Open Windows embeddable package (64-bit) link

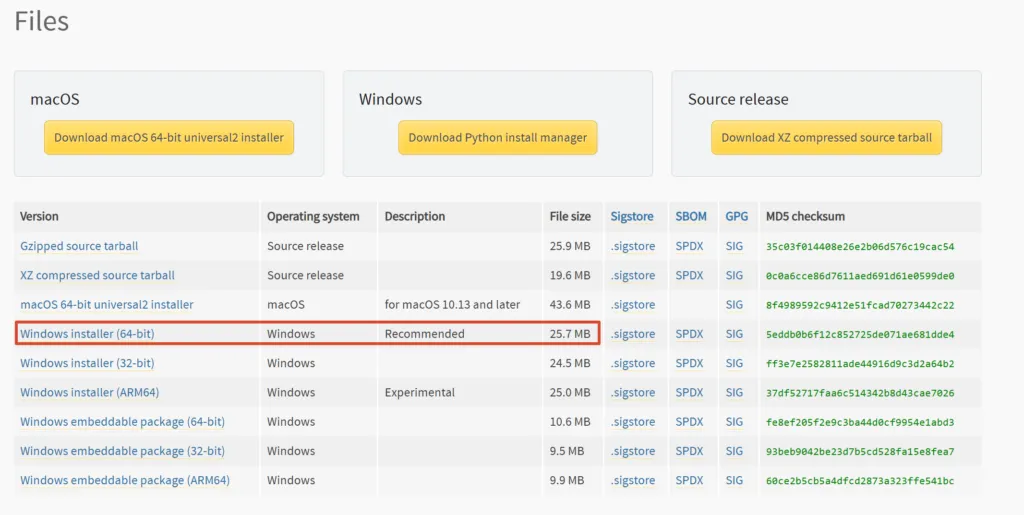point(122,422)
